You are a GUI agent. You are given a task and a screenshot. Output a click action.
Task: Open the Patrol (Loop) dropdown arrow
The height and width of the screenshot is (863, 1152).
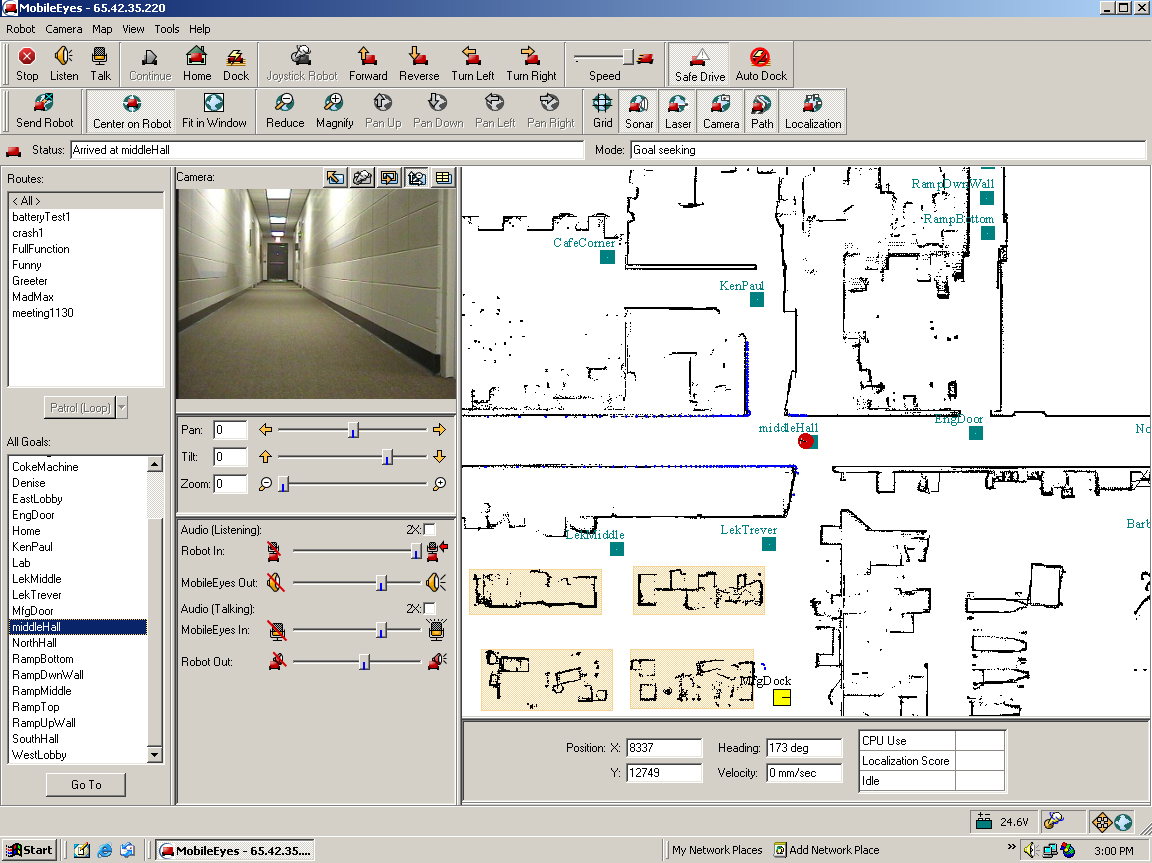pyautogui.click(x=122, y=407)
